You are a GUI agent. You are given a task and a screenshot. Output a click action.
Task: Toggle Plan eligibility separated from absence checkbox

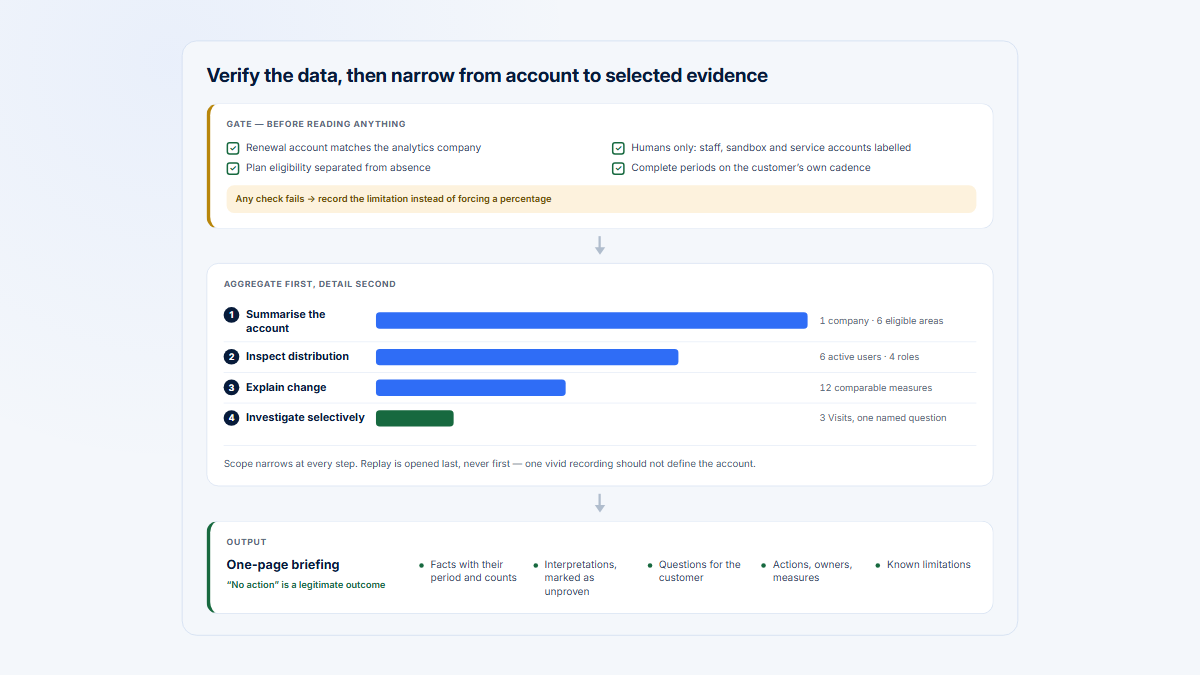point(233,168)
